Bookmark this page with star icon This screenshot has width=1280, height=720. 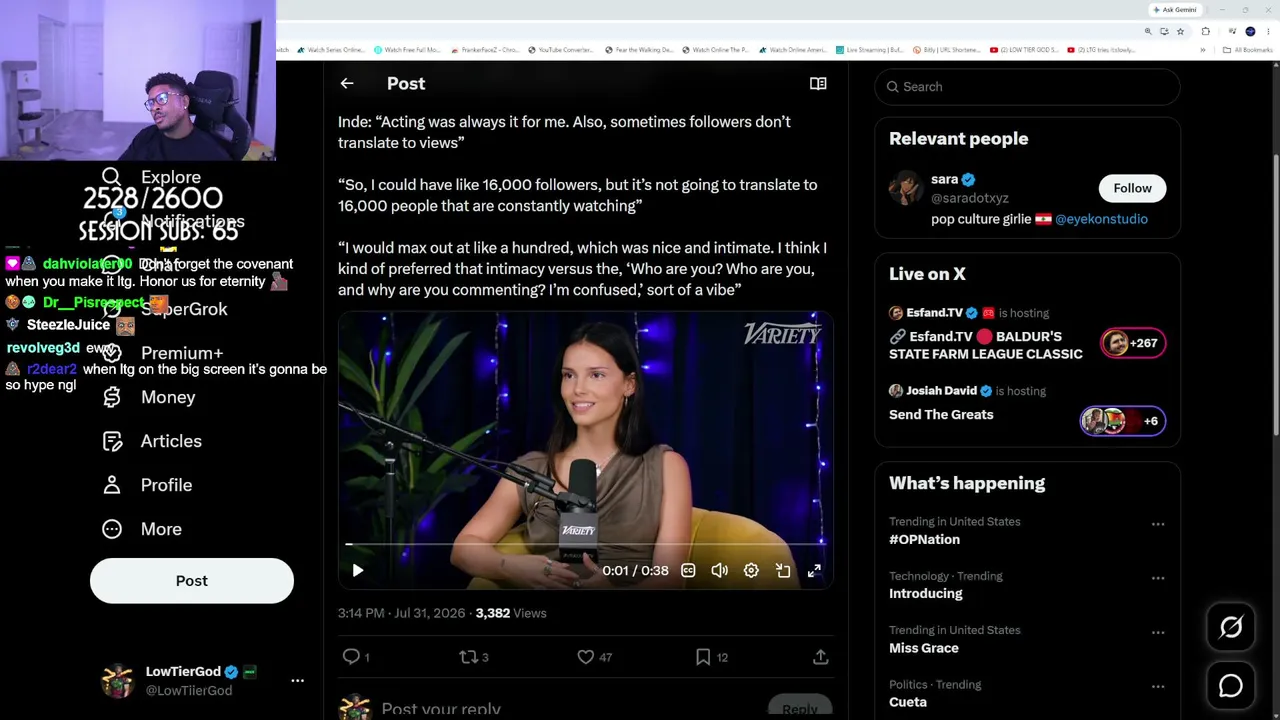click(x=1180, y=31)
